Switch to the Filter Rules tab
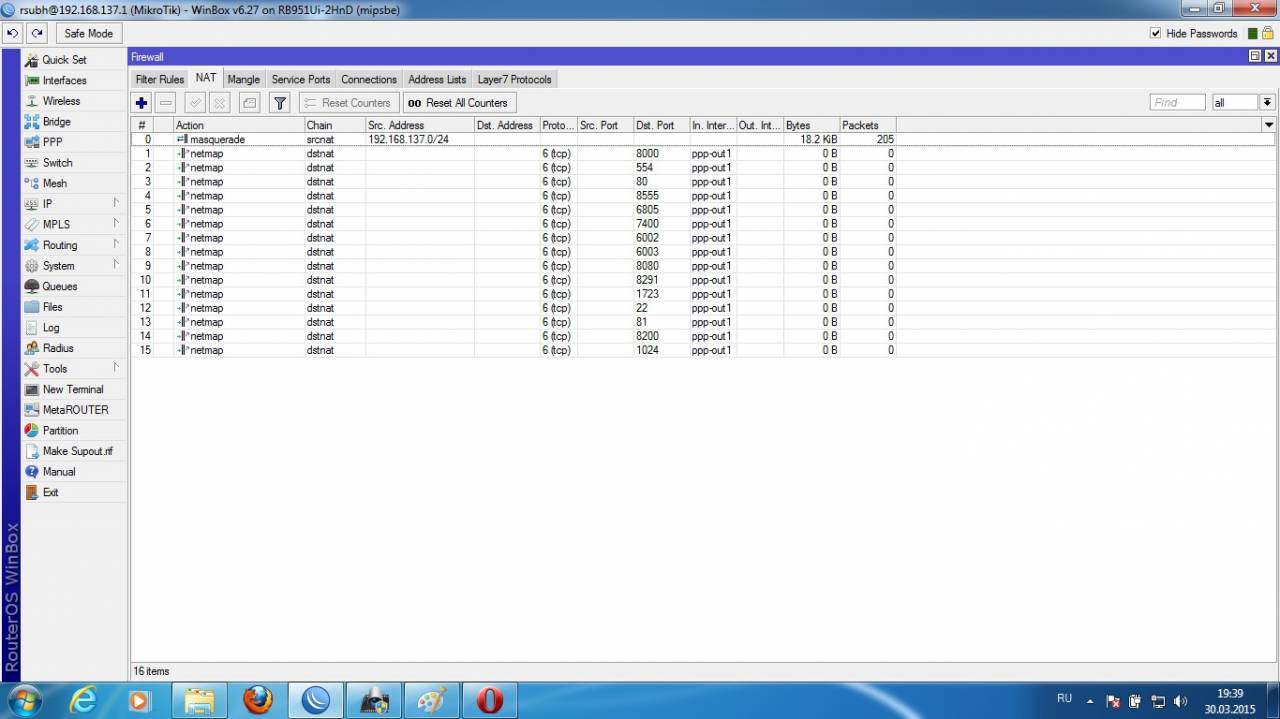1280x719 pixels. [x=160, y=79]
